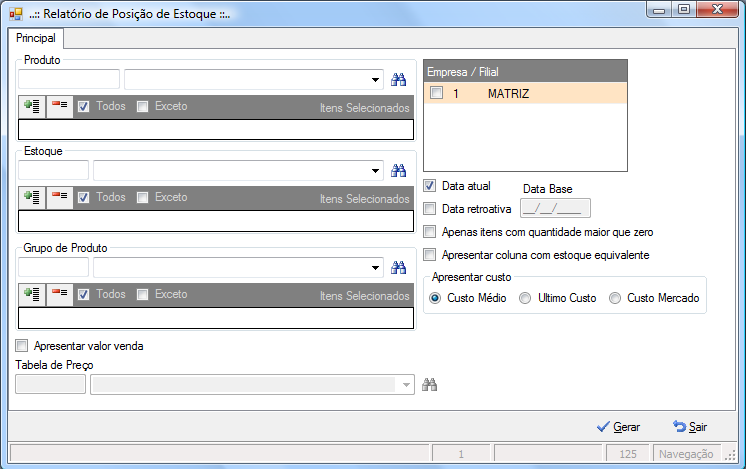Click Itens Selecionados label in Produto section

click(364, 108)
